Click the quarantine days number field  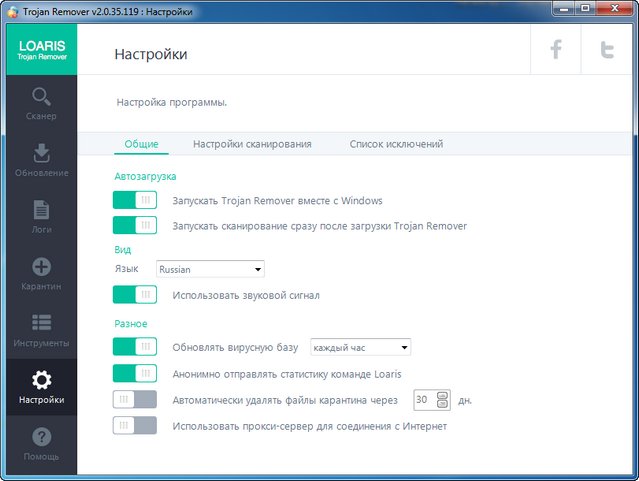(423, 400)
